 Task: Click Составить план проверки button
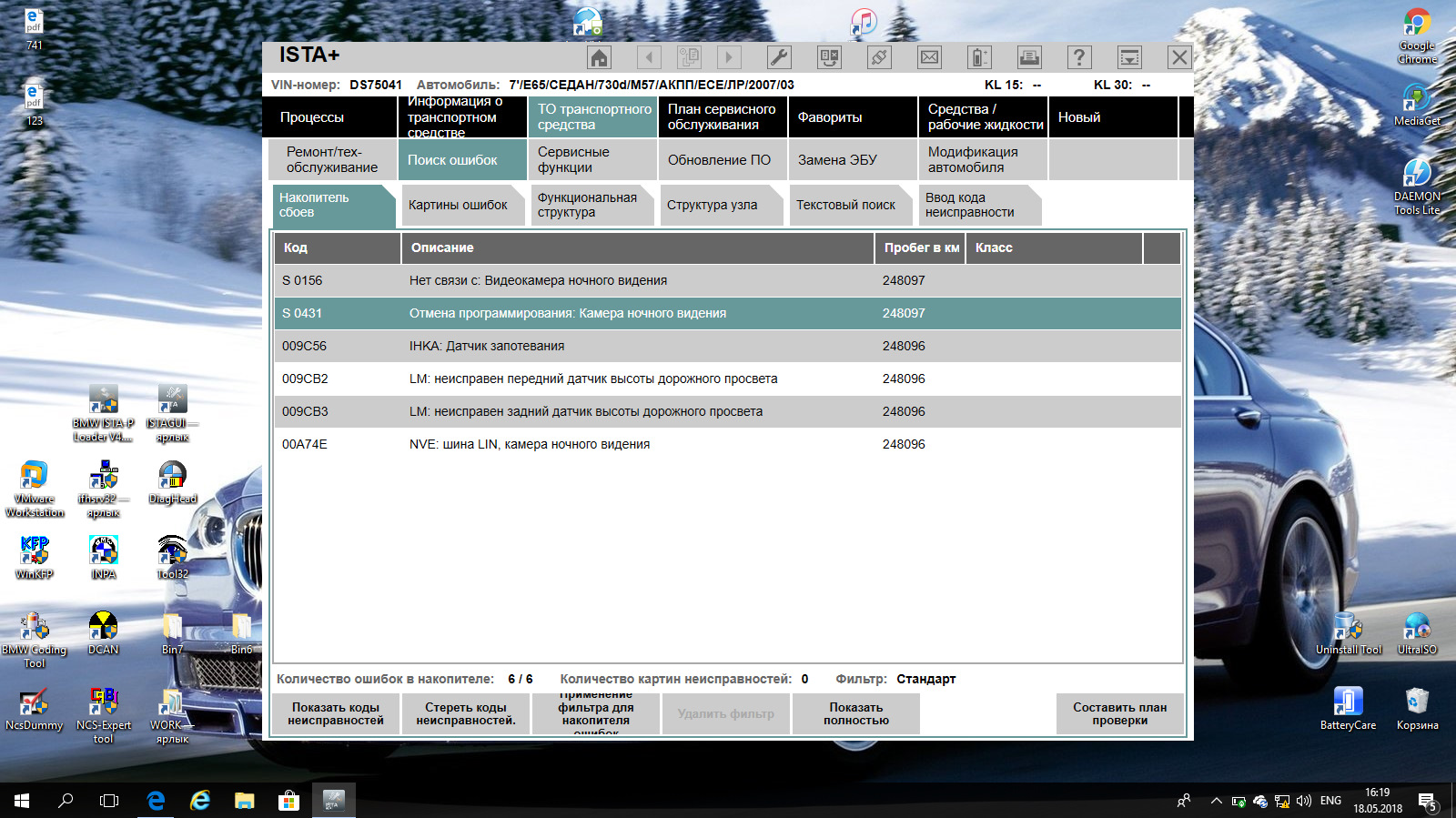[1120, 714]
